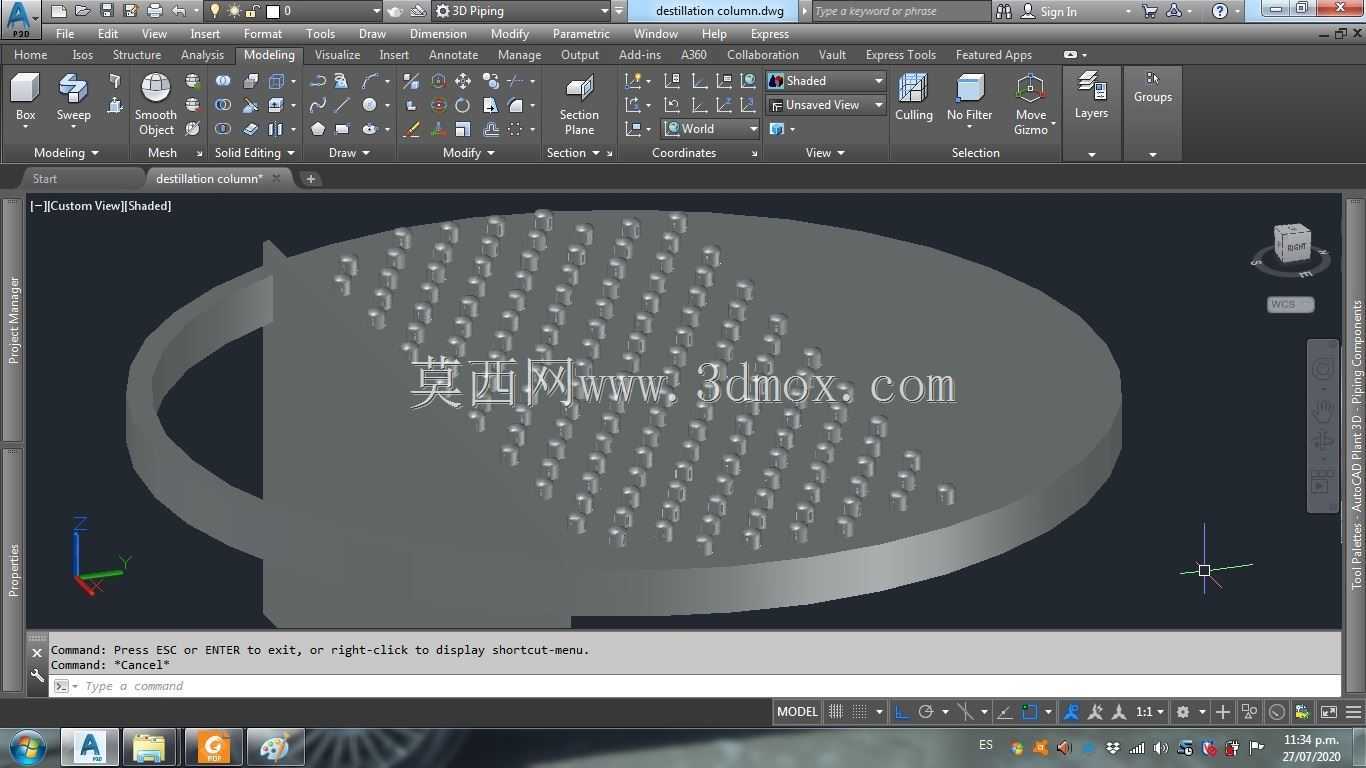
Task: Expand the Modeling panel
Action: click(66, 153)
